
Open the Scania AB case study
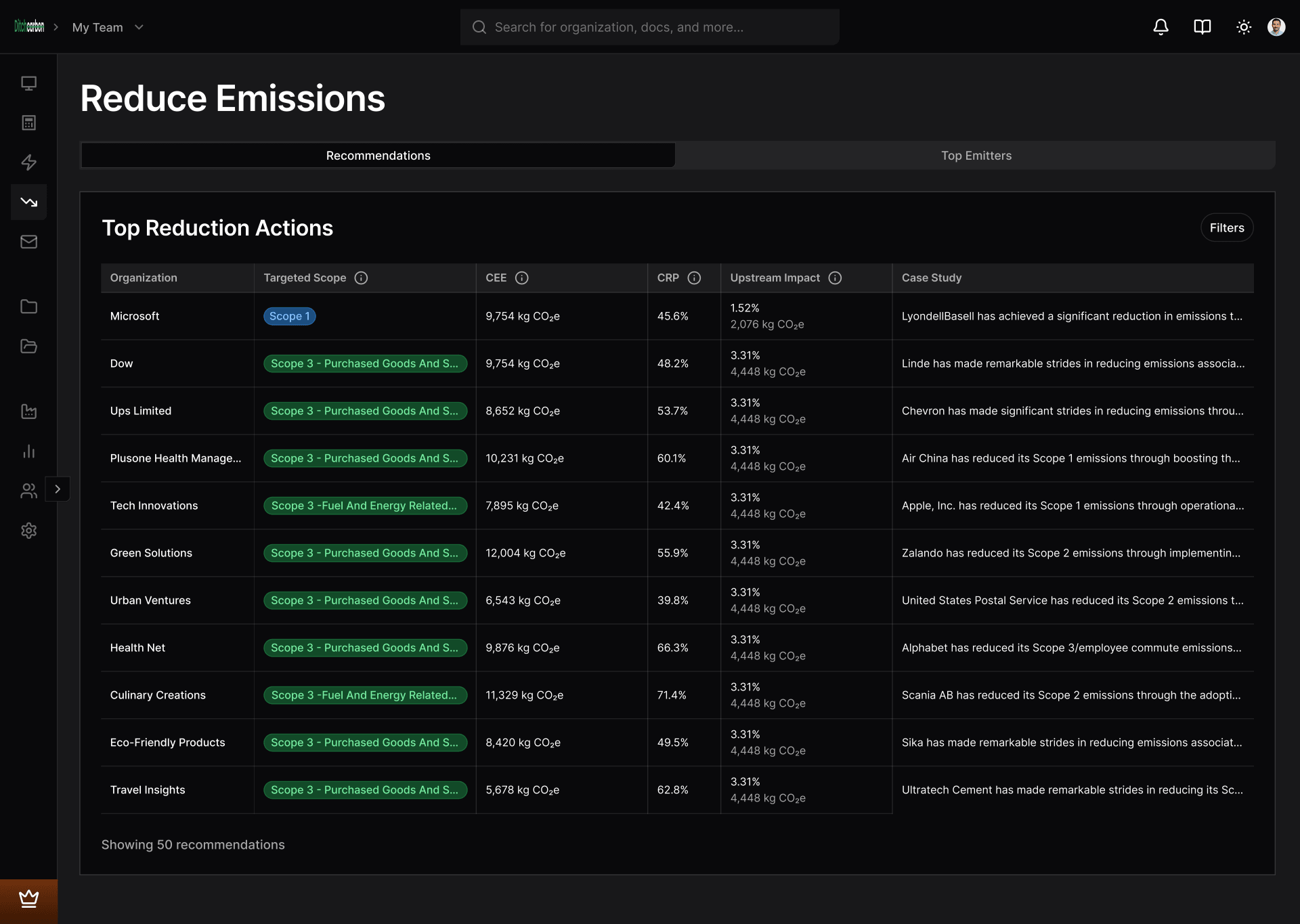1071,695
